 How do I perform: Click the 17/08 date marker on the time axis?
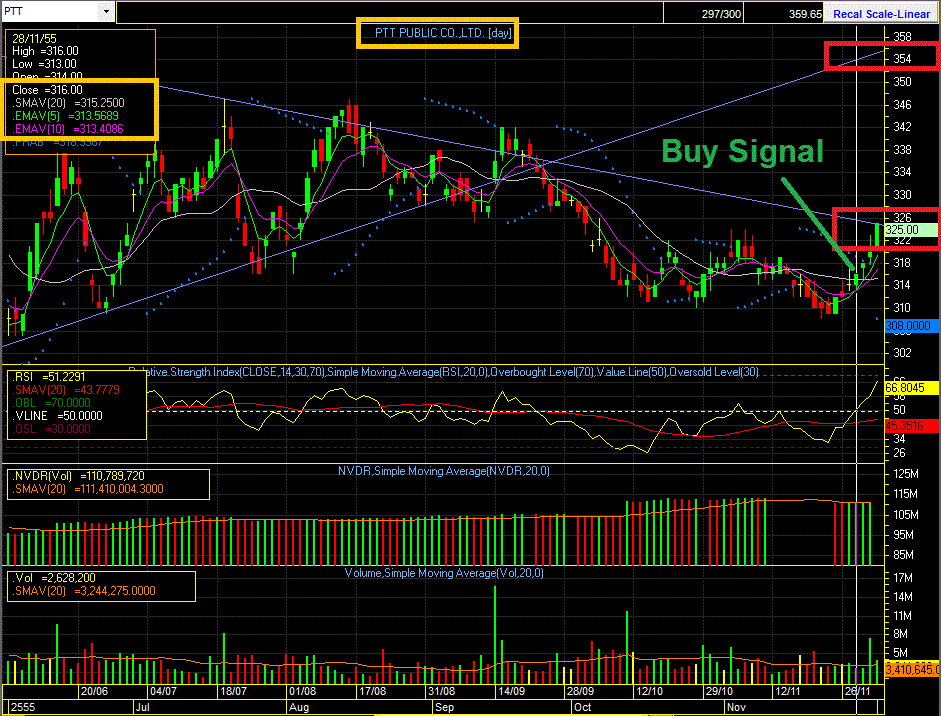372,691
